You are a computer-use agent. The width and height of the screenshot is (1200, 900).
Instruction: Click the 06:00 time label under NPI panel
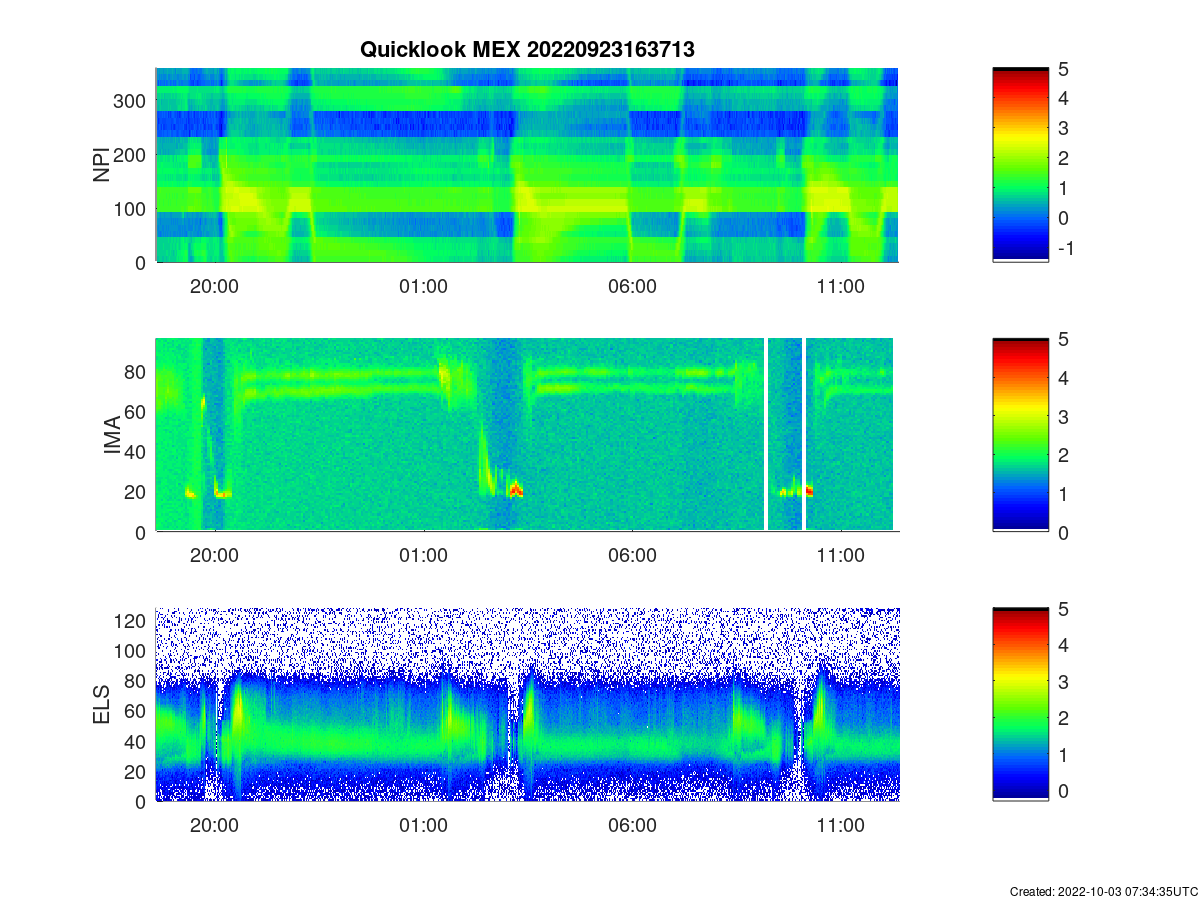pyautogui.click(x=632, y=286)
